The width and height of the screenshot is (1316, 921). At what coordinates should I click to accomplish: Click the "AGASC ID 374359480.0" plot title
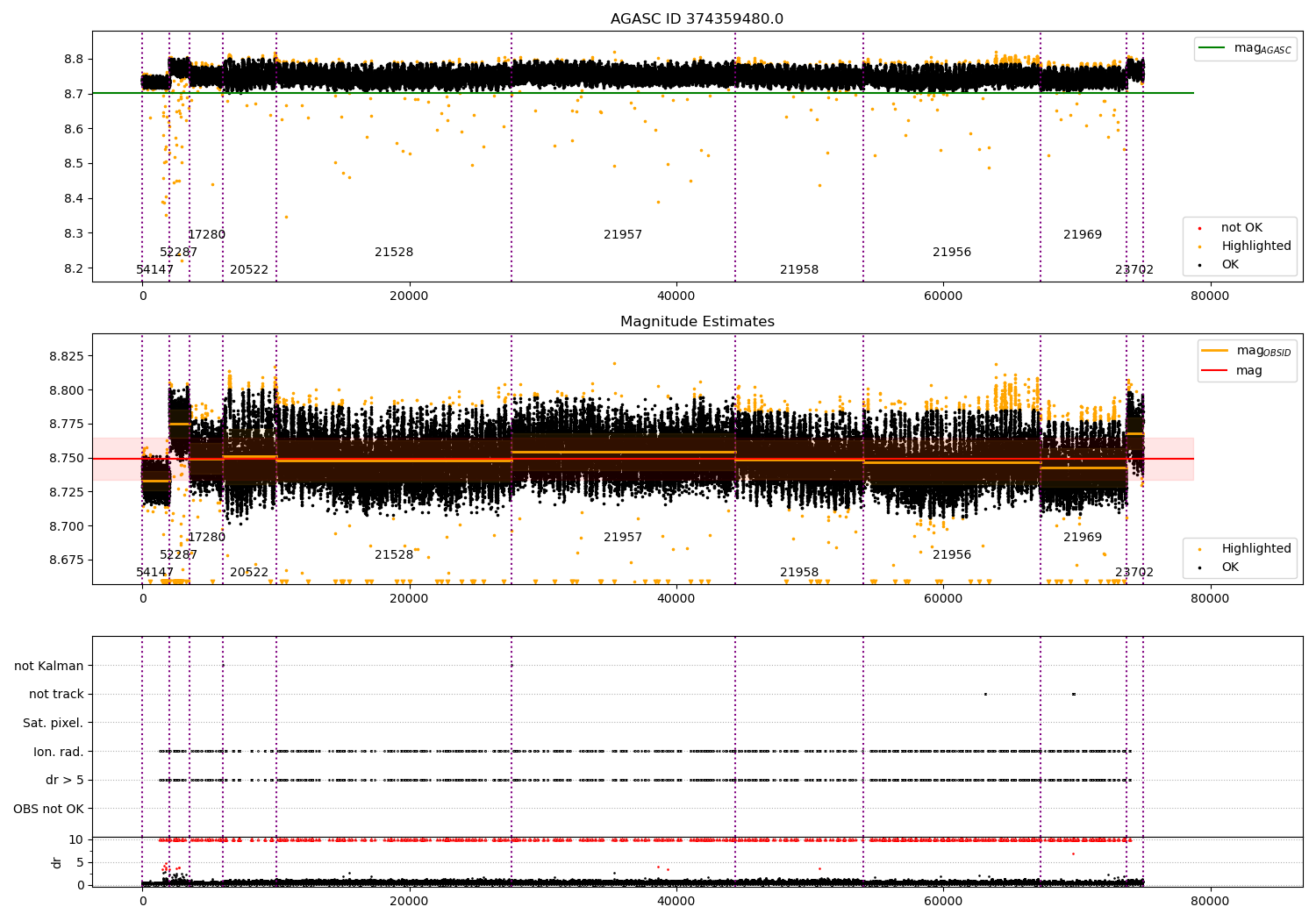[x=697, y=19]
